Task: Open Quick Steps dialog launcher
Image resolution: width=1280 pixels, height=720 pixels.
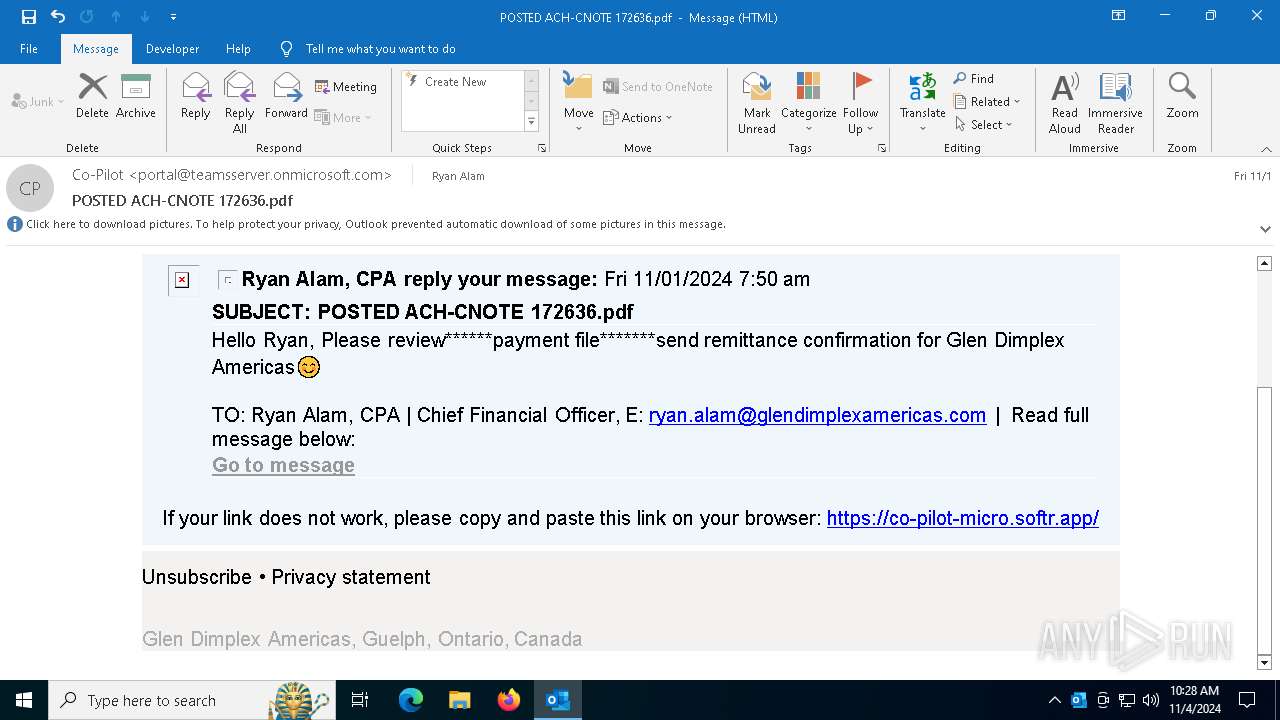Action: point(542,148)
